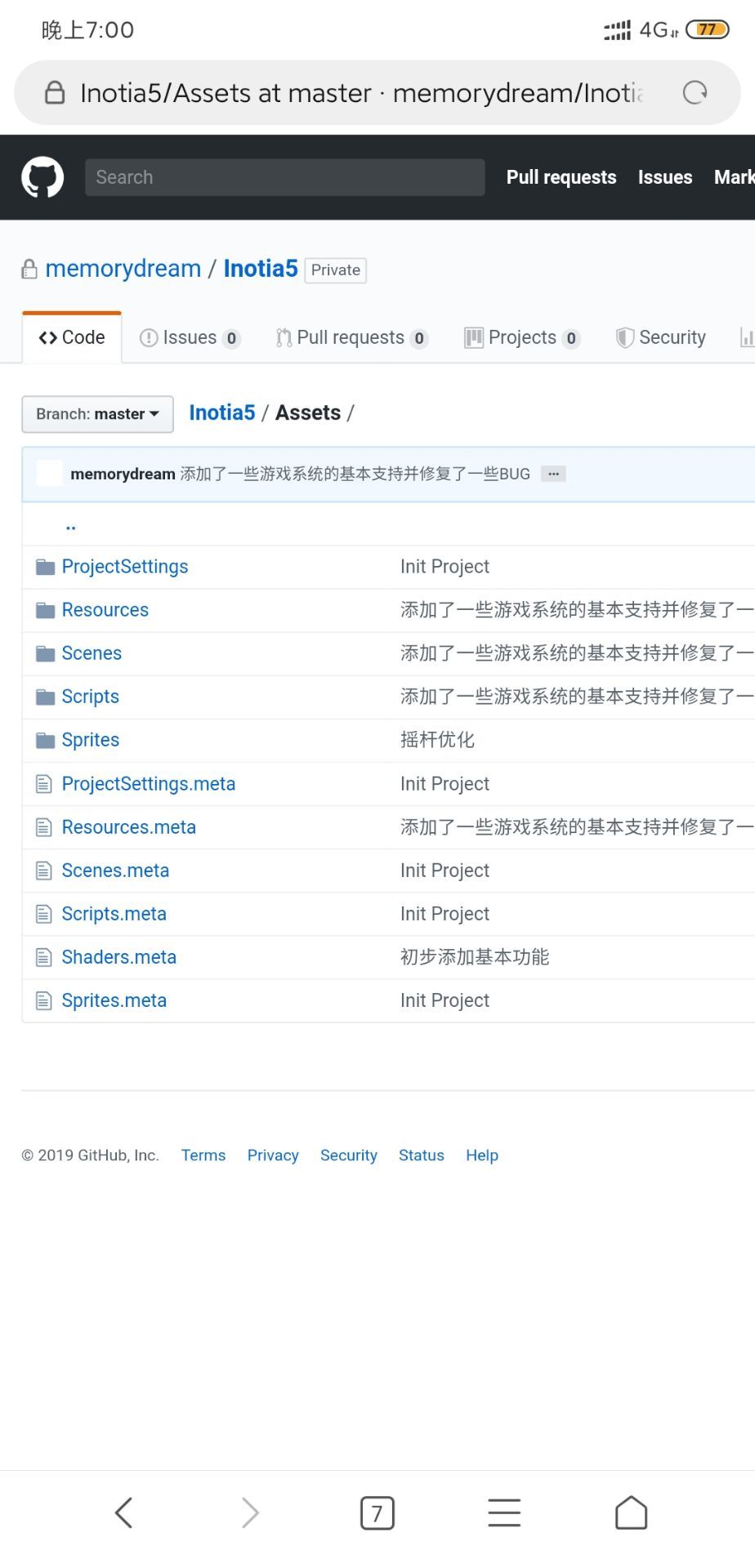The height and width of the screenshot is (1568, 755).
Task: Click the file icon beside Scripts.meta
Action: (44, 914)
